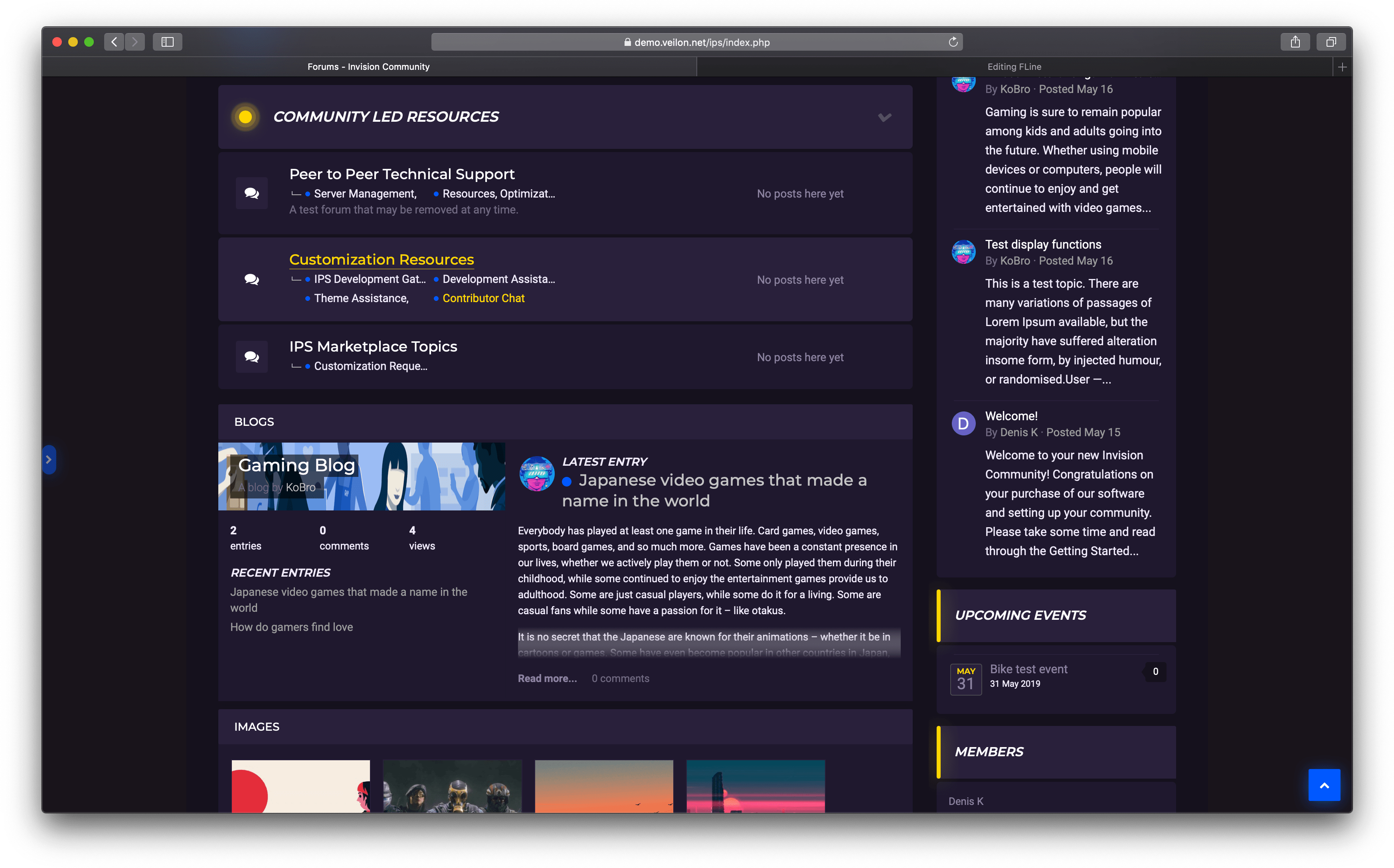This screenshot has width=1394, height=868.
Task: Open KoBro's profile under Test display functions
Action: pos(1014,261)
